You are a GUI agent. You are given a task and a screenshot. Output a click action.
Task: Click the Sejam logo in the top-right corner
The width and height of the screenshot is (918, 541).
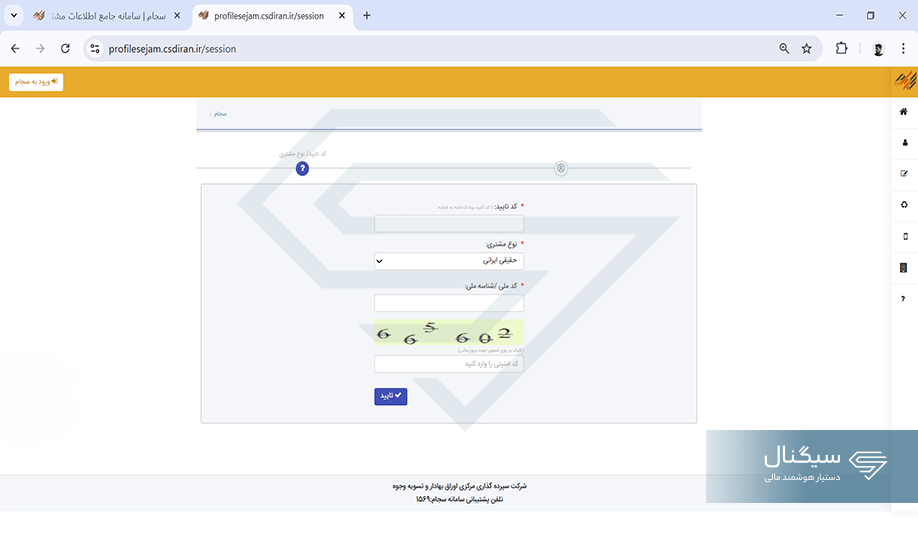click(904, 80)
